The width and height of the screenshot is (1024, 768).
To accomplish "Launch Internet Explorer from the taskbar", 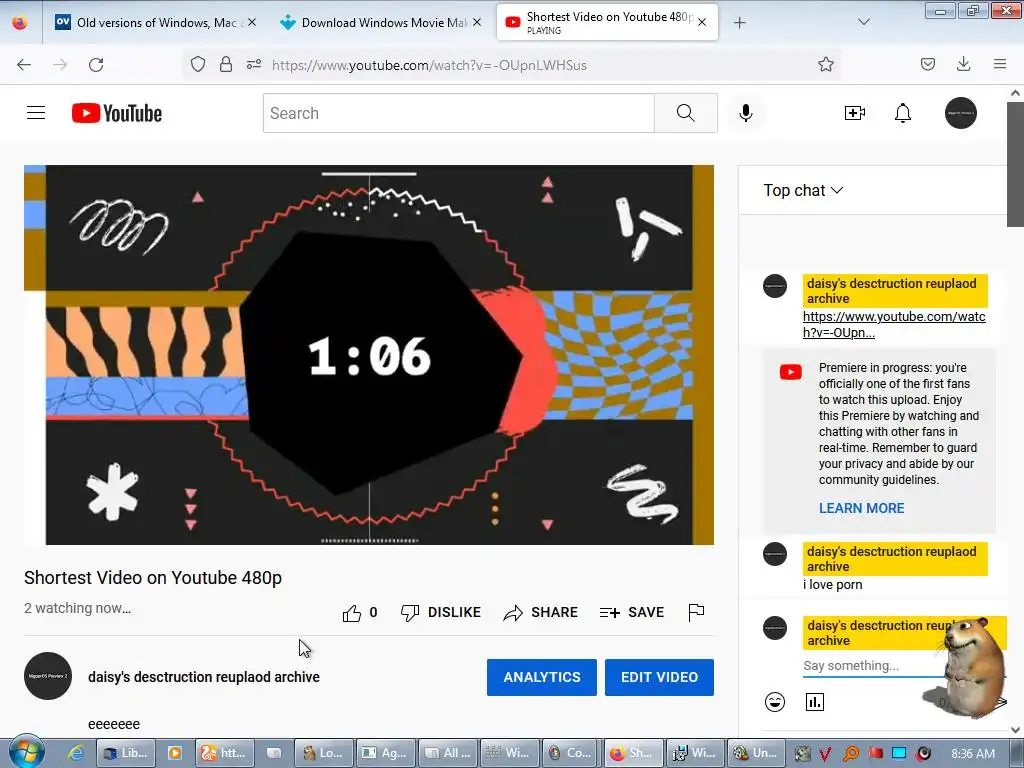I will tap(76, 753).
